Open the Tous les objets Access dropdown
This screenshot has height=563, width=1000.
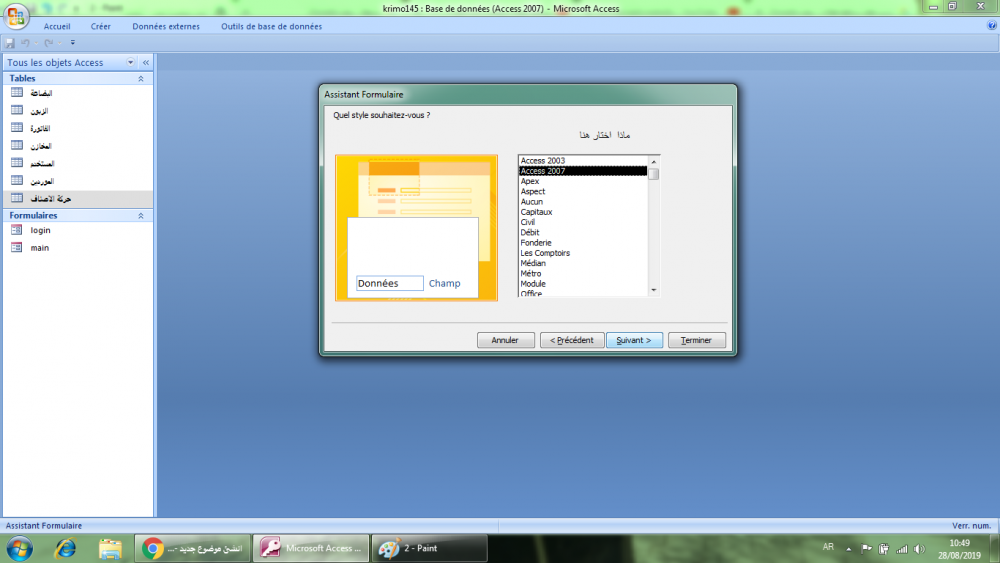131,62
